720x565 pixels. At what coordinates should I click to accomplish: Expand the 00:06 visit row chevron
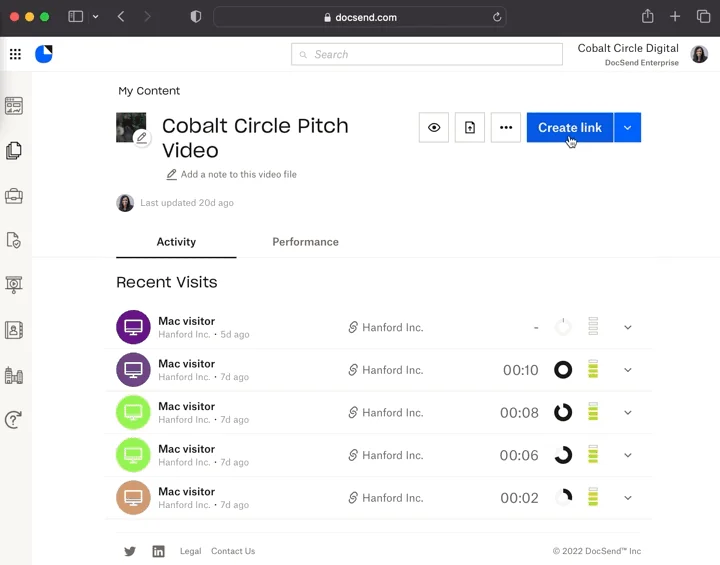click(x=628, y=455)
